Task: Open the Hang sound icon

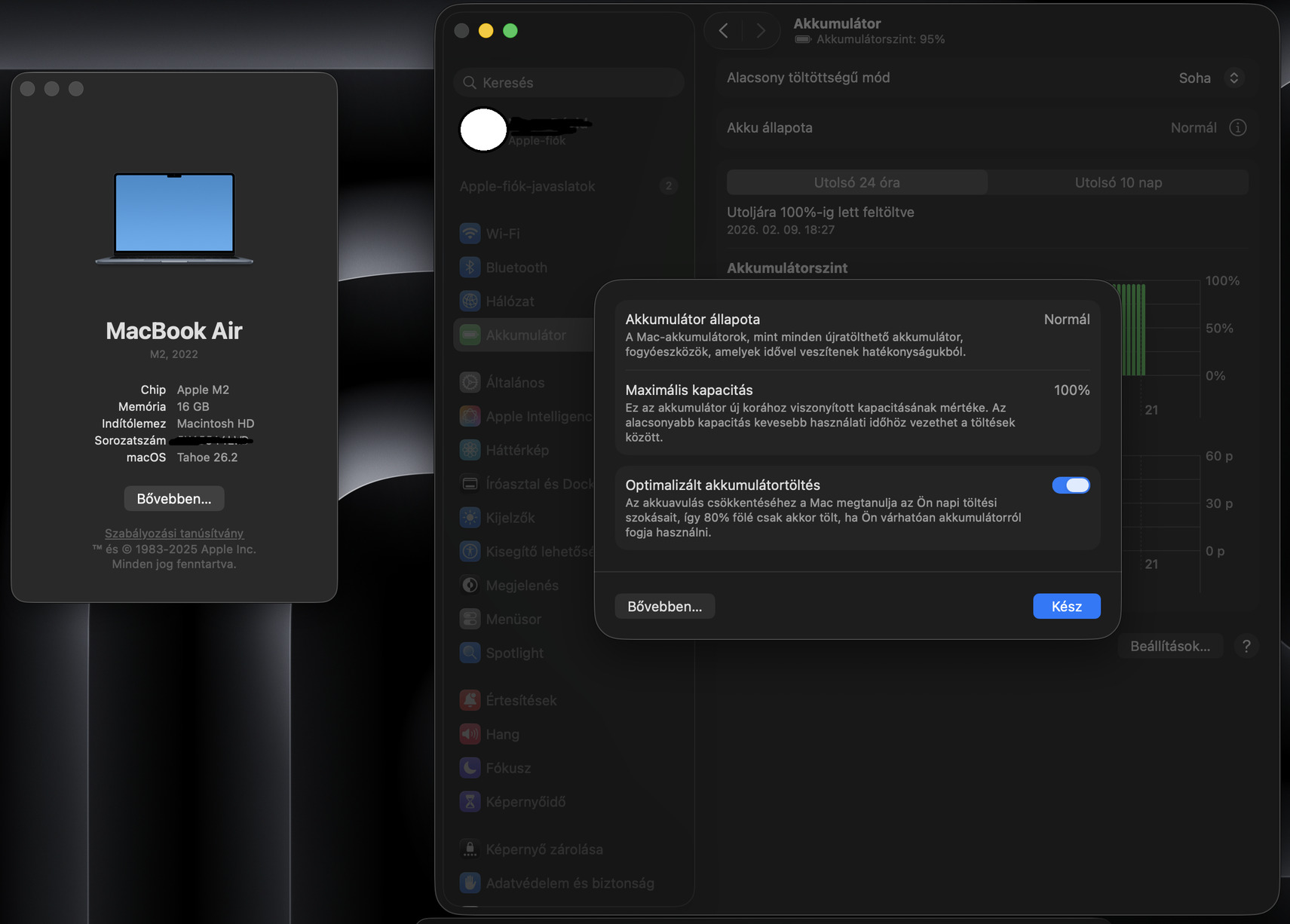Action: coord(470,735)
